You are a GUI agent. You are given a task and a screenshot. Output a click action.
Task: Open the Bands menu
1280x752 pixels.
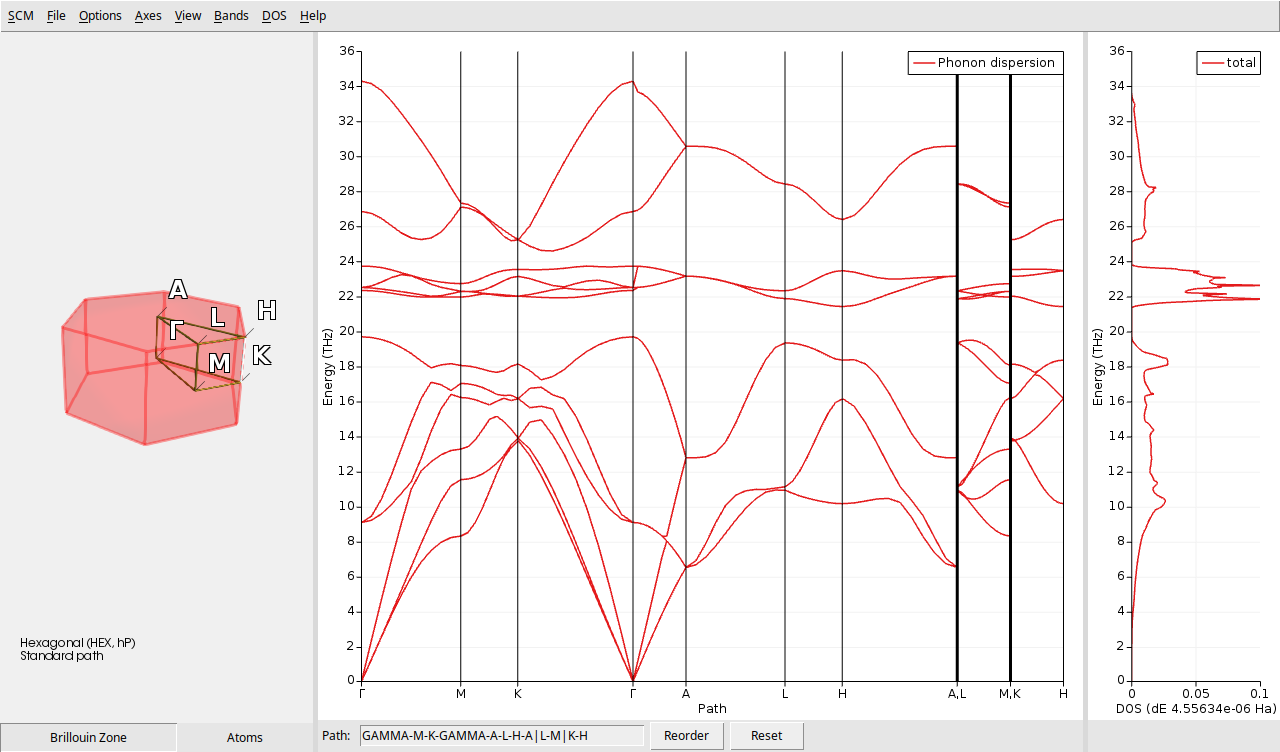[x=231, y=16]
